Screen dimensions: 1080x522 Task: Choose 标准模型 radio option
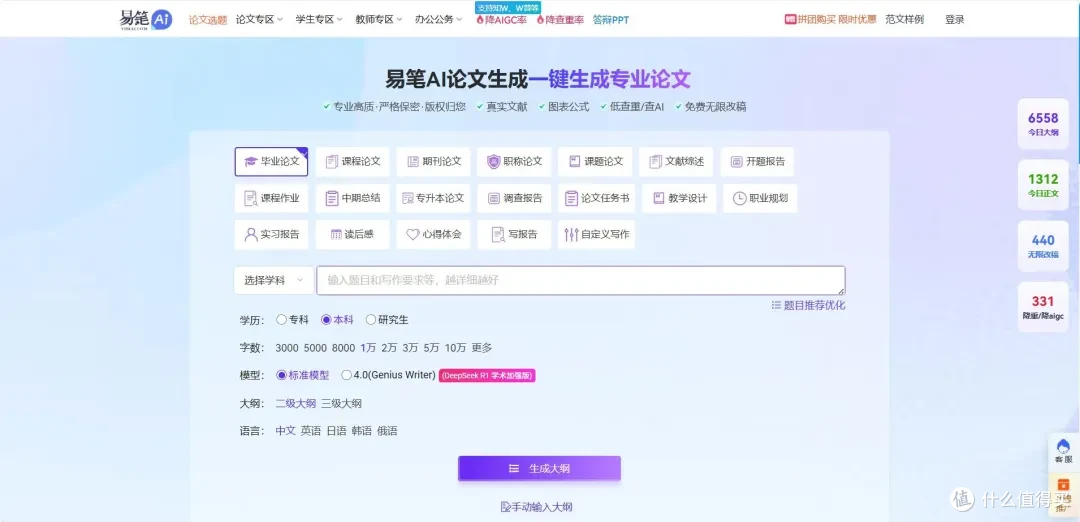[x=281, y=375]
